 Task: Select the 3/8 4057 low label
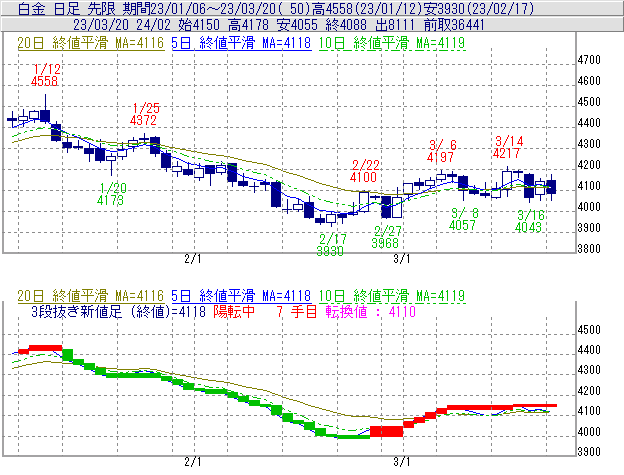(x=463, y=219)
